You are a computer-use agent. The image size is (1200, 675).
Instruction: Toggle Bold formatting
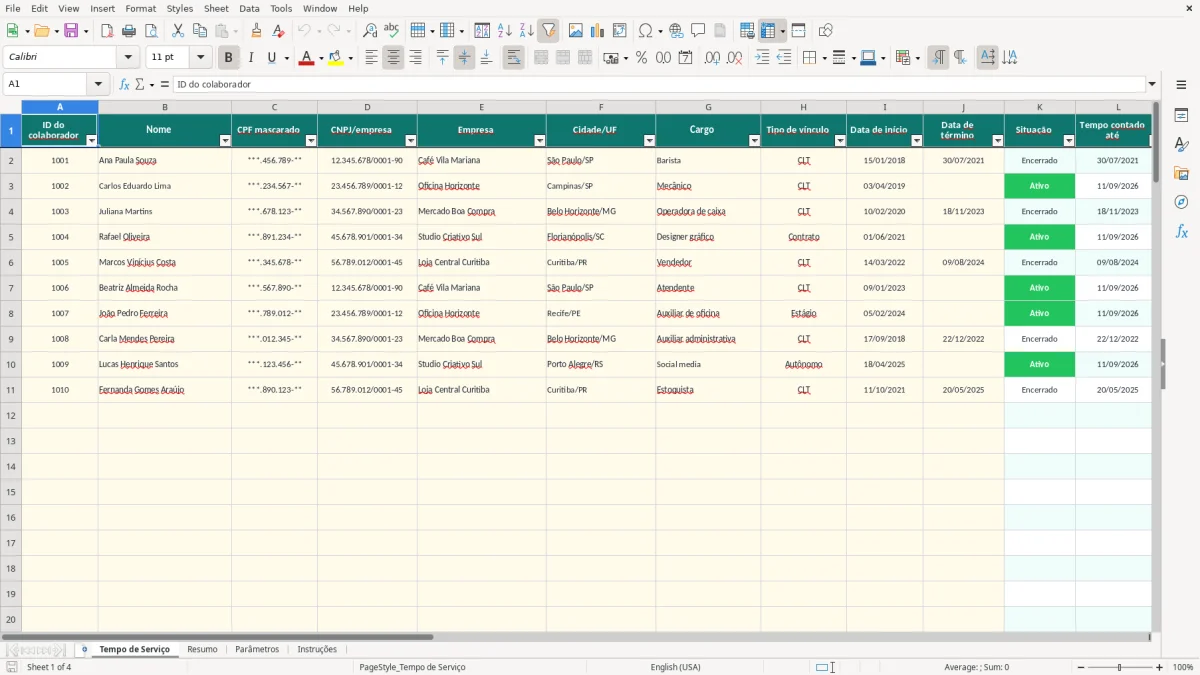coord(229,58)
